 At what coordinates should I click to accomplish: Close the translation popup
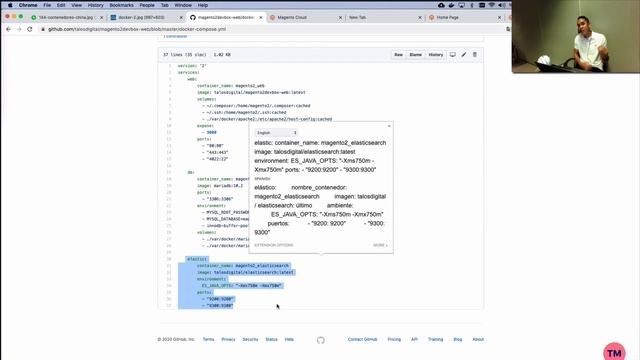click(x=389, y=126)
